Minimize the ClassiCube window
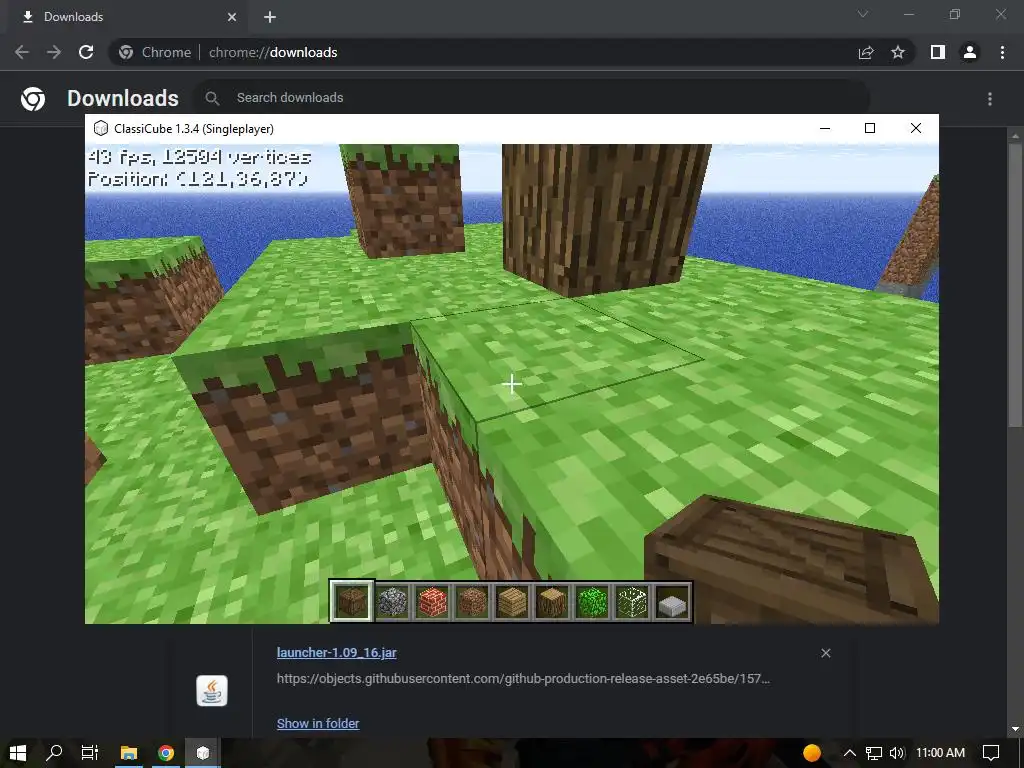1024x768 pixels. (x=825, y=128)
